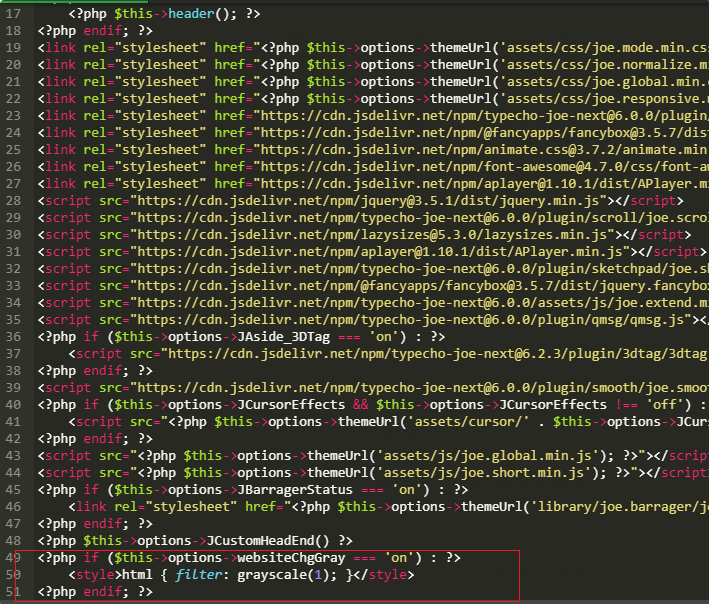
Task: Click line number 28 in the gutter
Action: pyautogui.click(x=13, y=201)
